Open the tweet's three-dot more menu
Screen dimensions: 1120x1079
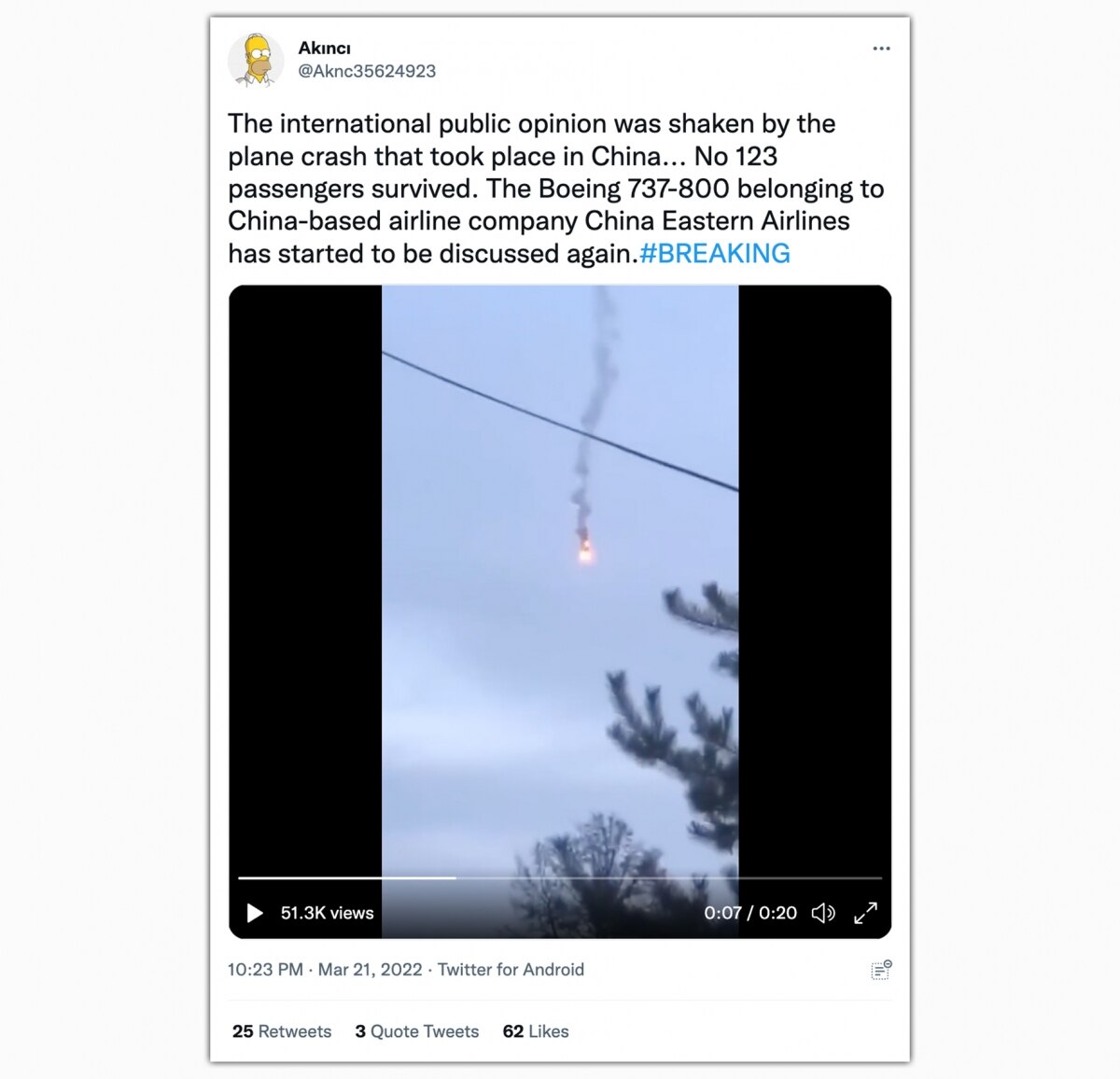(x=881, y=49)
